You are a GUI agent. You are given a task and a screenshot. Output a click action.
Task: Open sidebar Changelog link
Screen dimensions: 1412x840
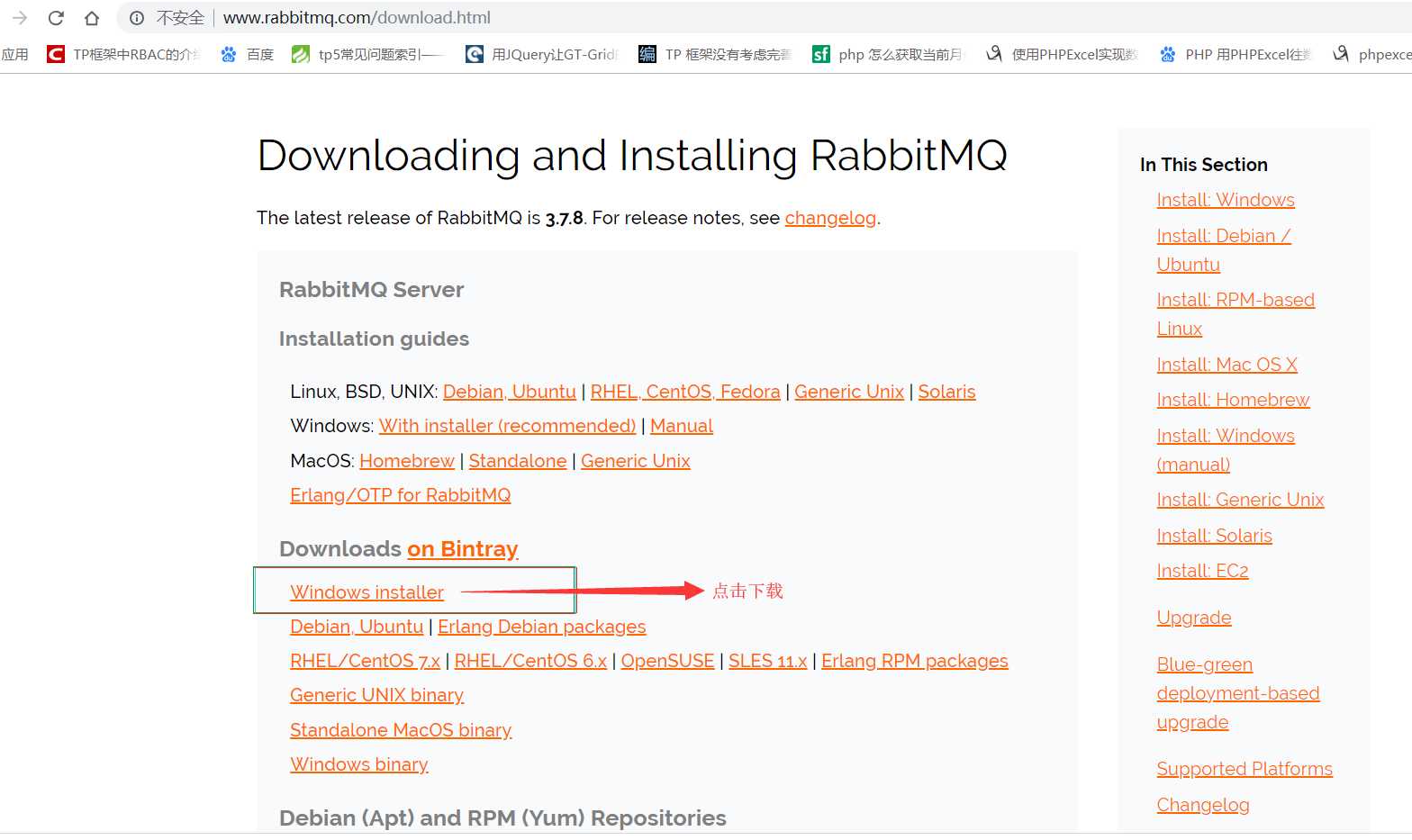click(1203, 805)
